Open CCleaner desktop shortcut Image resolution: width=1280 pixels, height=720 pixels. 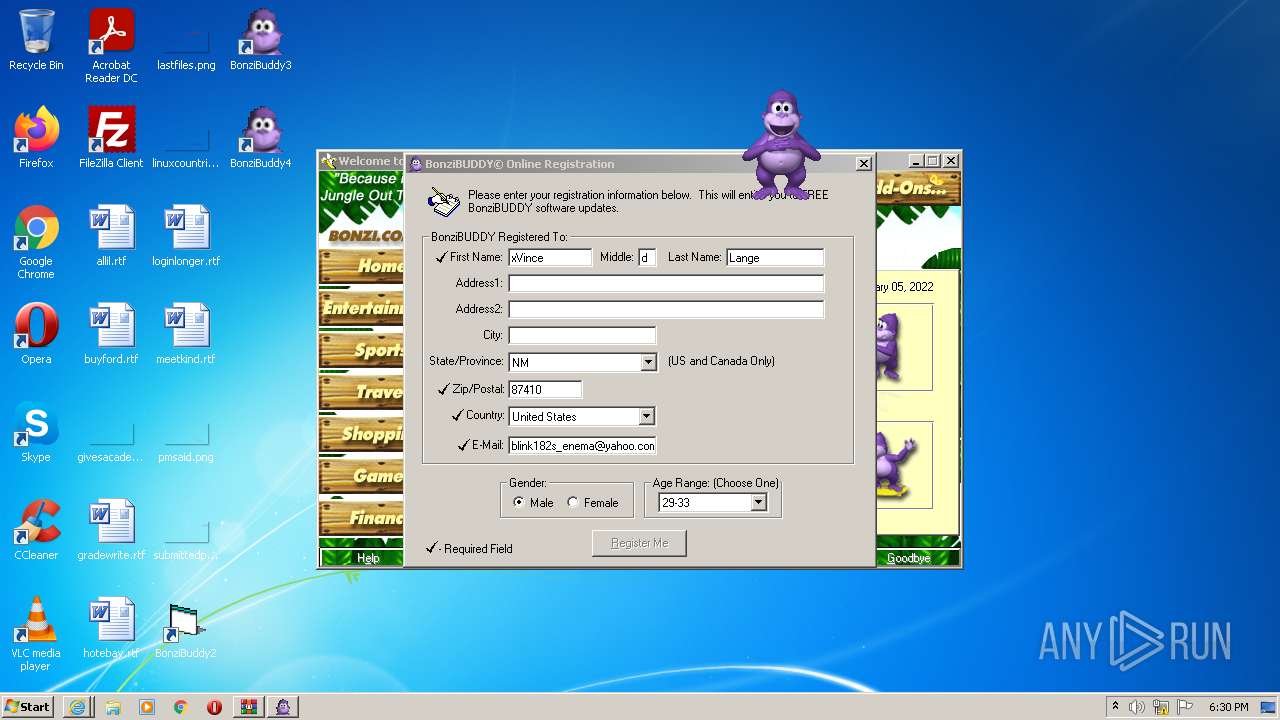tap(36, 530)
